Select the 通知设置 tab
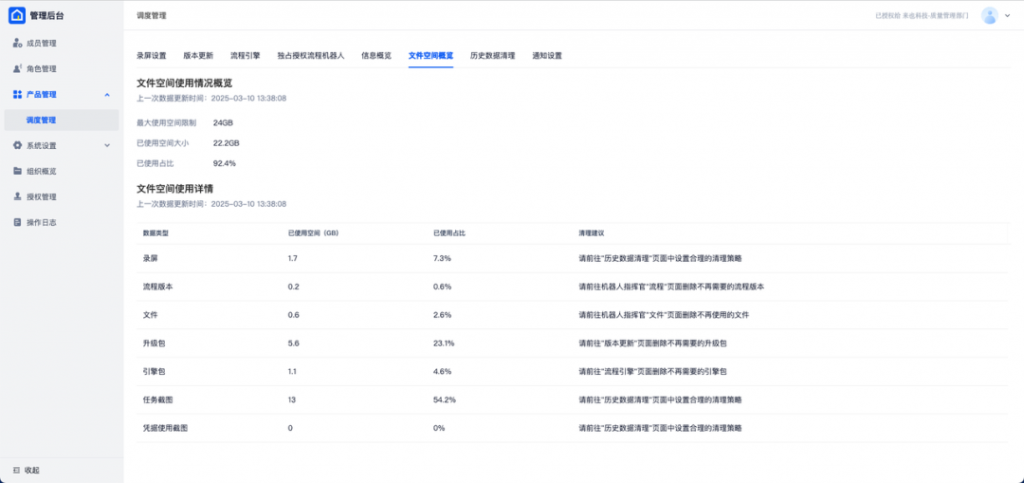This screenshot has width=1024, height=483. [547, 55]
